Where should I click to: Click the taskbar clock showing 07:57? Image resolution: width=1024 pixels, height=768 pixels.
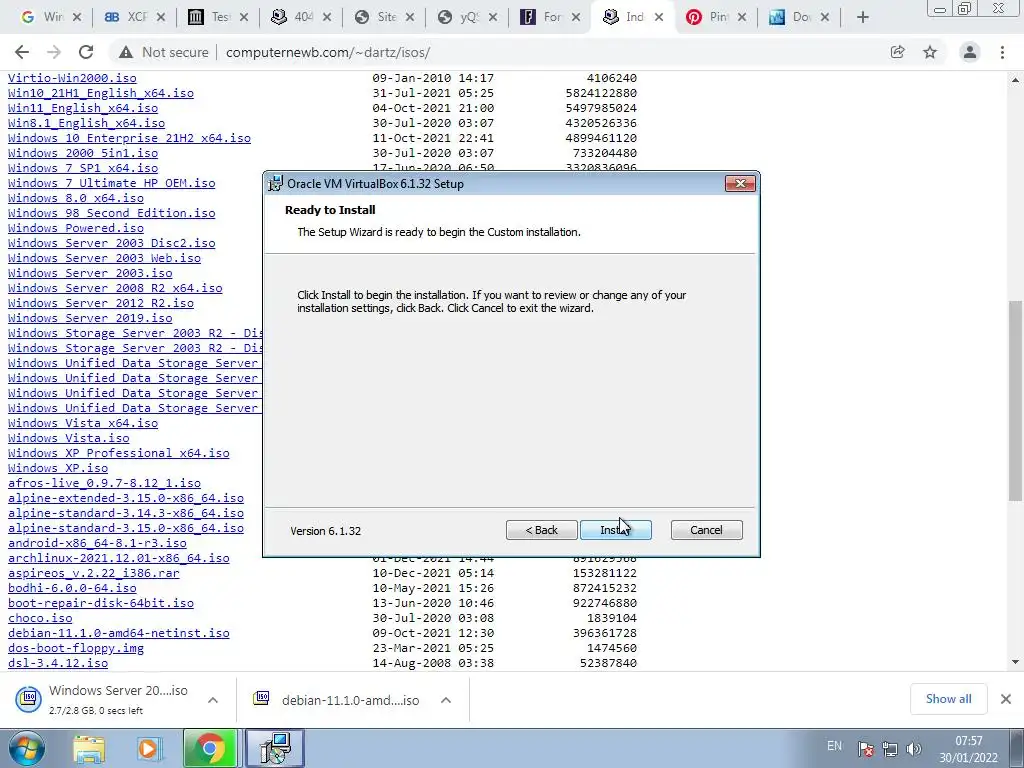(968, 749)
